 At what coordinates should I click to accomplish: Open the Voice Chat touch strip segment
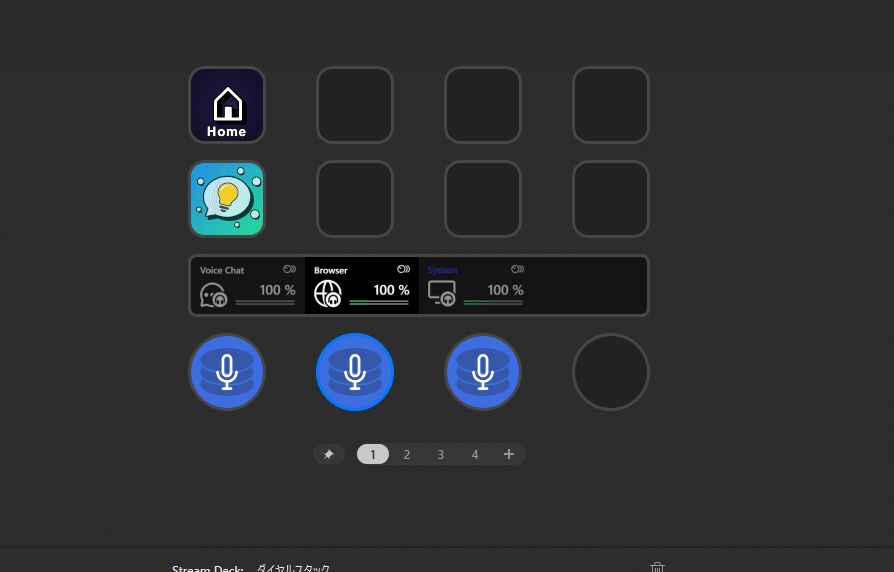click(x=248, y=285)
